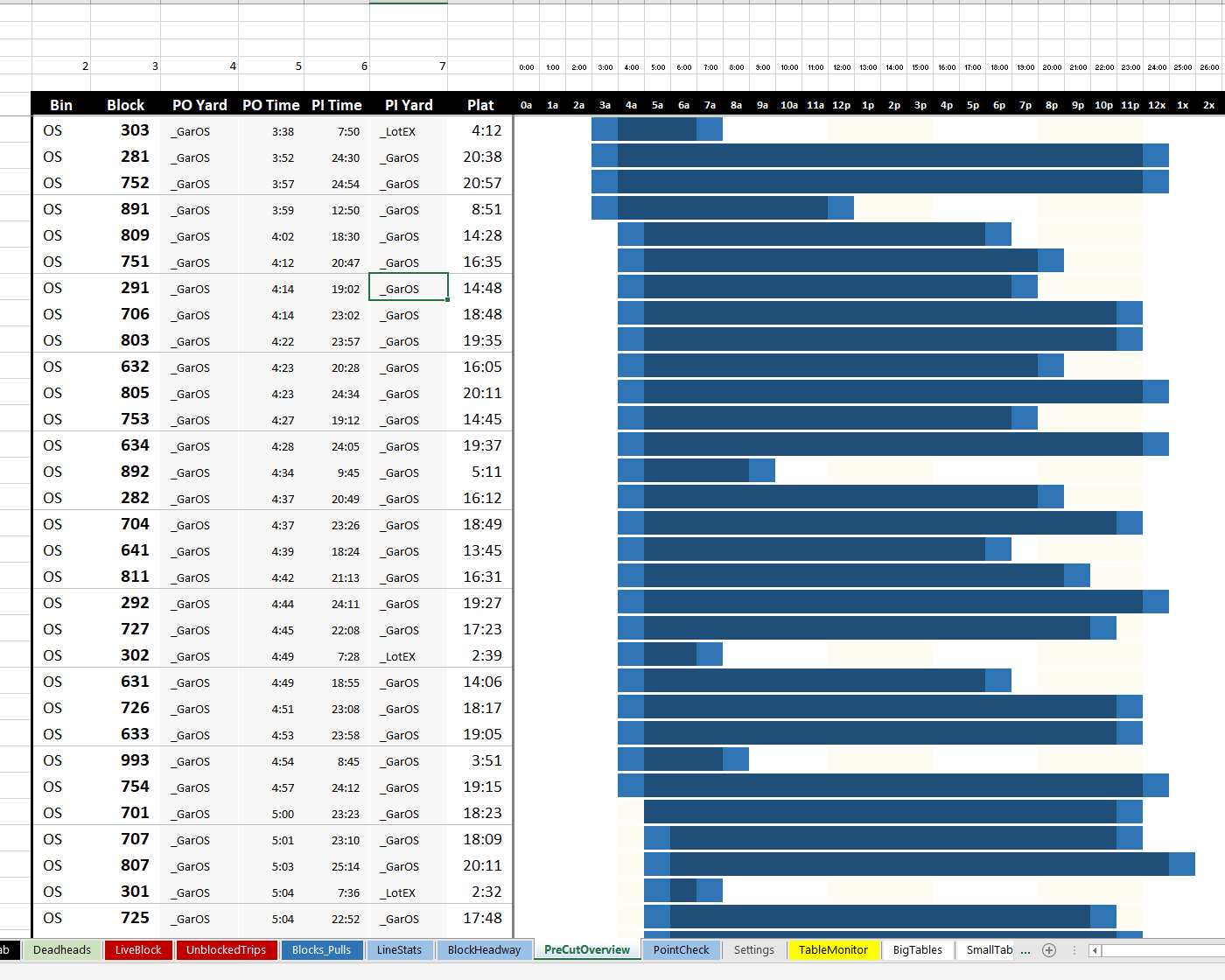Select PO Time cell 3:38
The image size is (1225, 980).
tap(271, 131)
